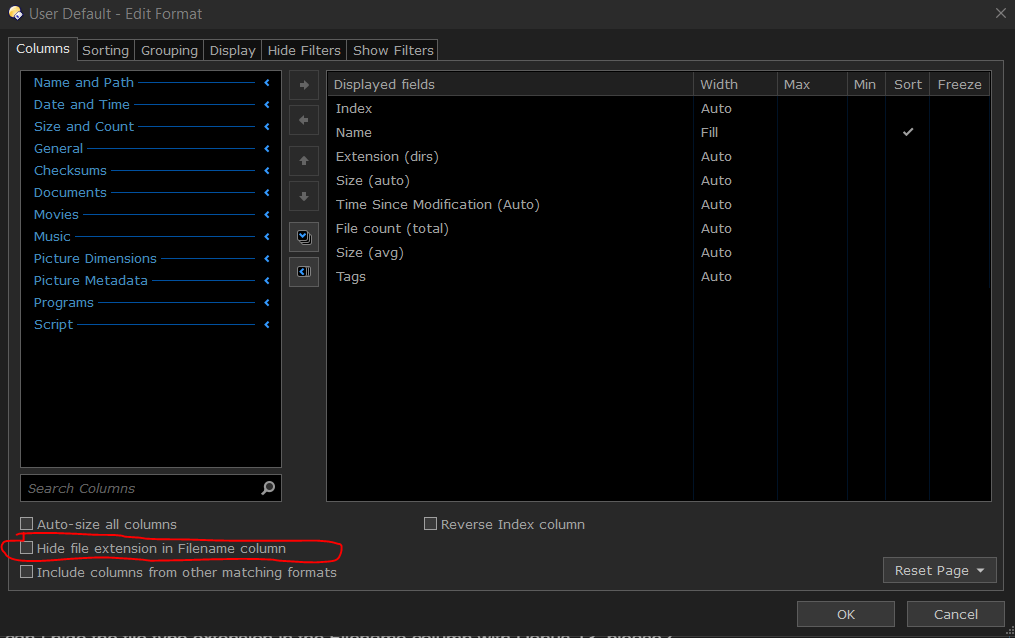
Task: Move selected field up with up-arrow
Action: (x=304, y=161)
